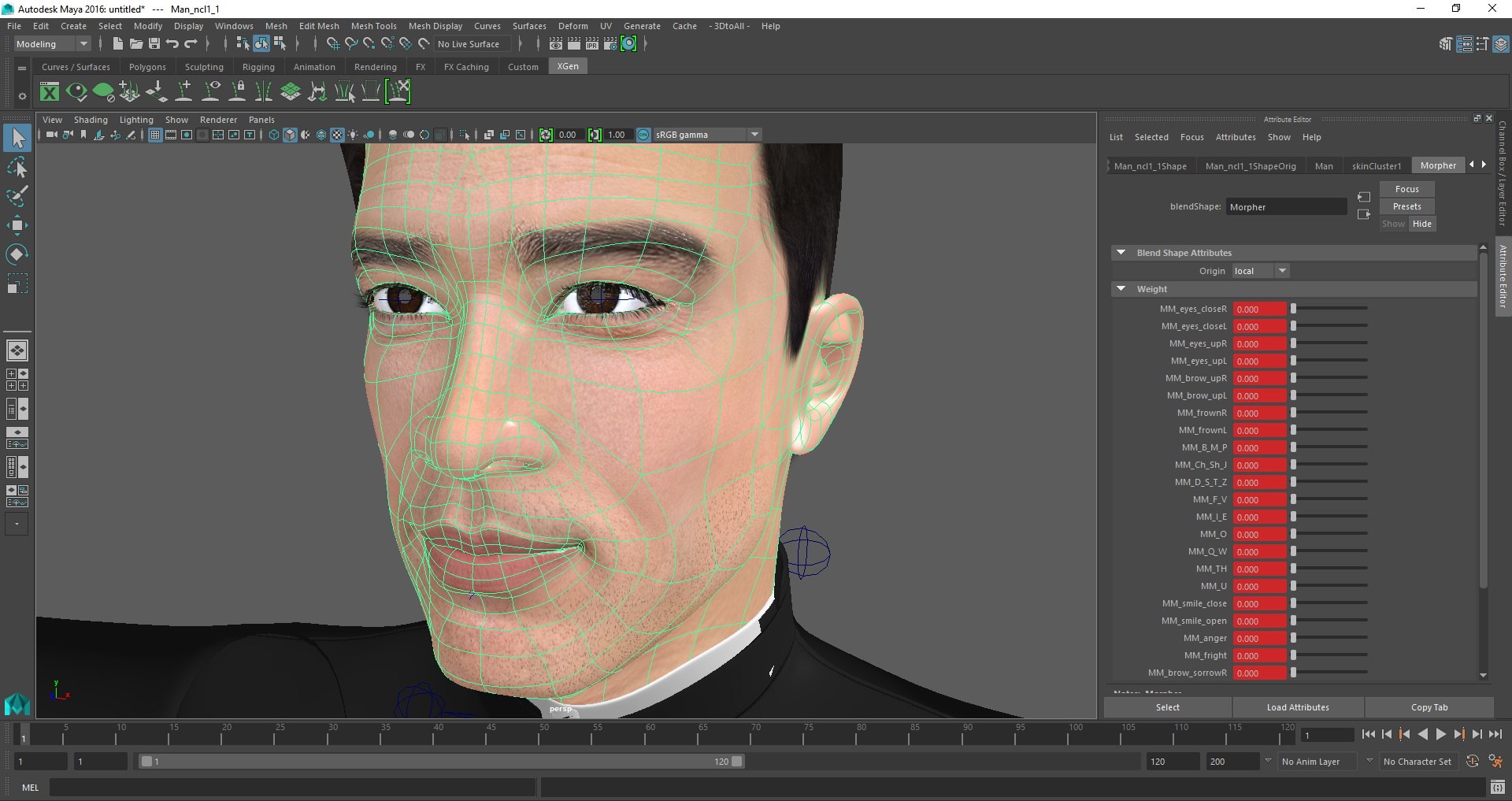Click the Maya logo icon
1512x801 pixels.
pos(17,703)
